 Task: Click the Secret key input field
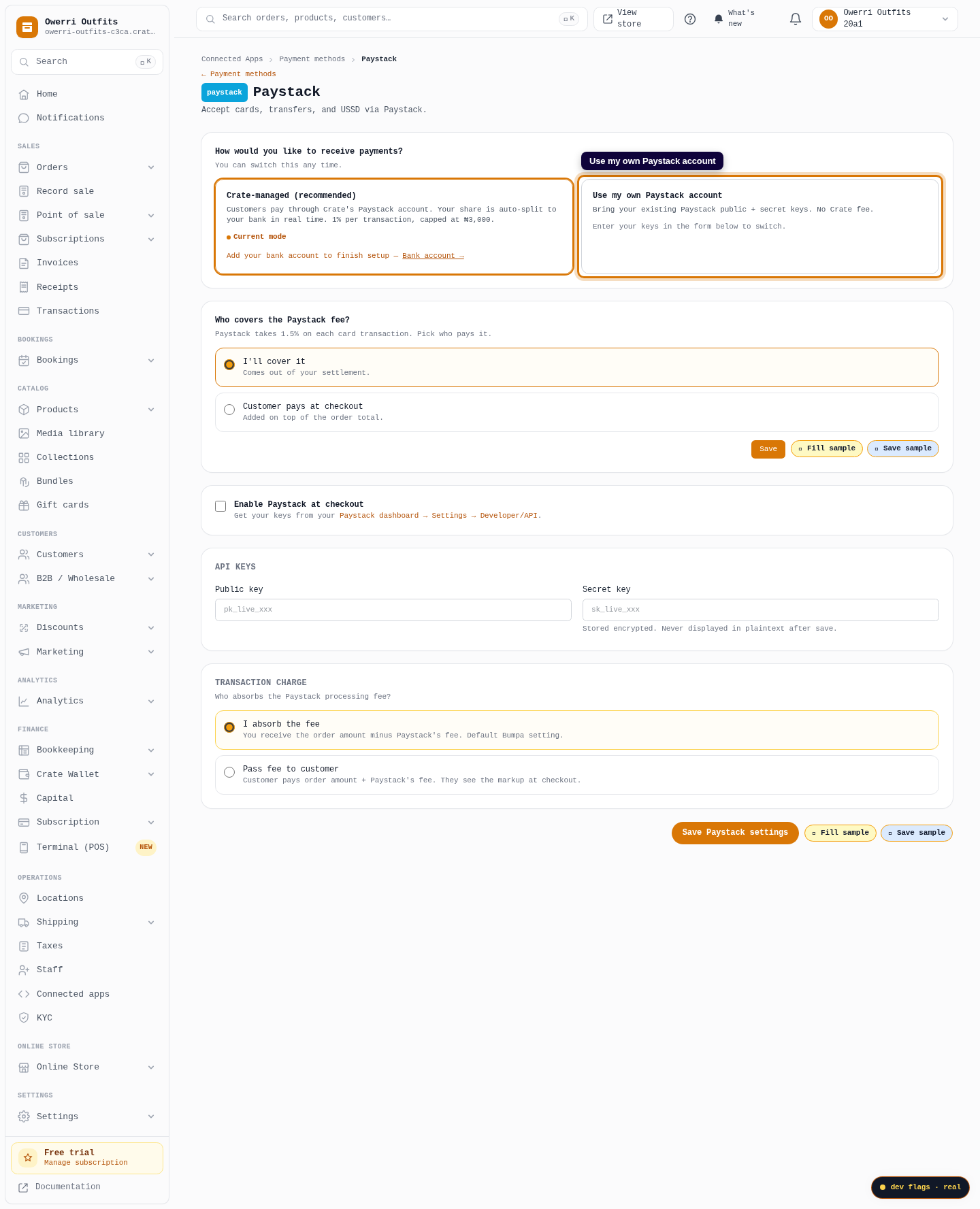tap(761, 610)
